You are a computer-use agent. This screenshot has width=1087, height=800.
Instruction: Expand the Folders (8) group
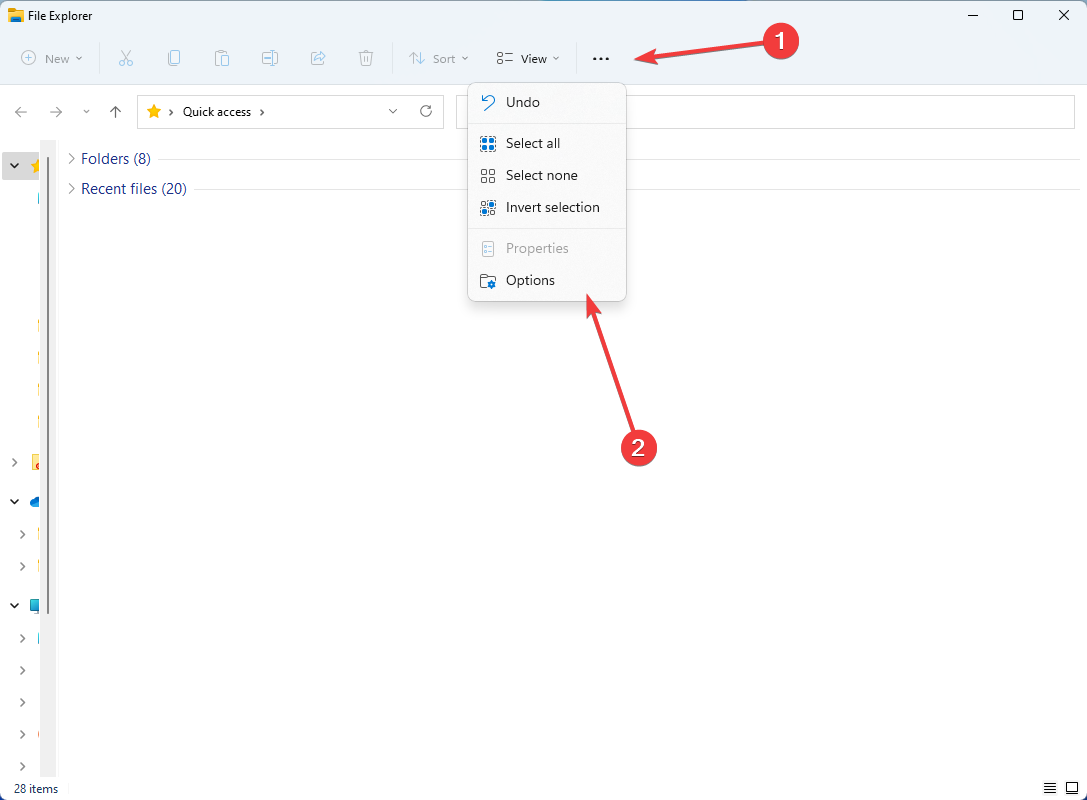pos(71,159)
